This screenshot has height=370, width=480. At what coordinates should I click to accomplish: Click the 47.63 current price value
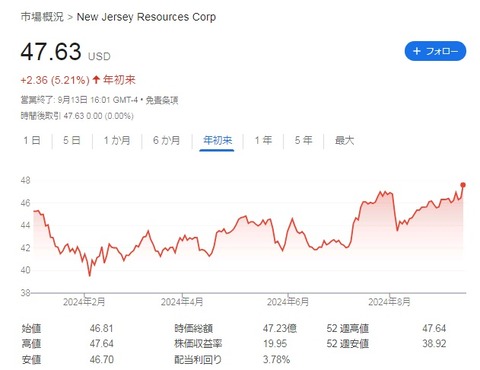coord(51,52)
